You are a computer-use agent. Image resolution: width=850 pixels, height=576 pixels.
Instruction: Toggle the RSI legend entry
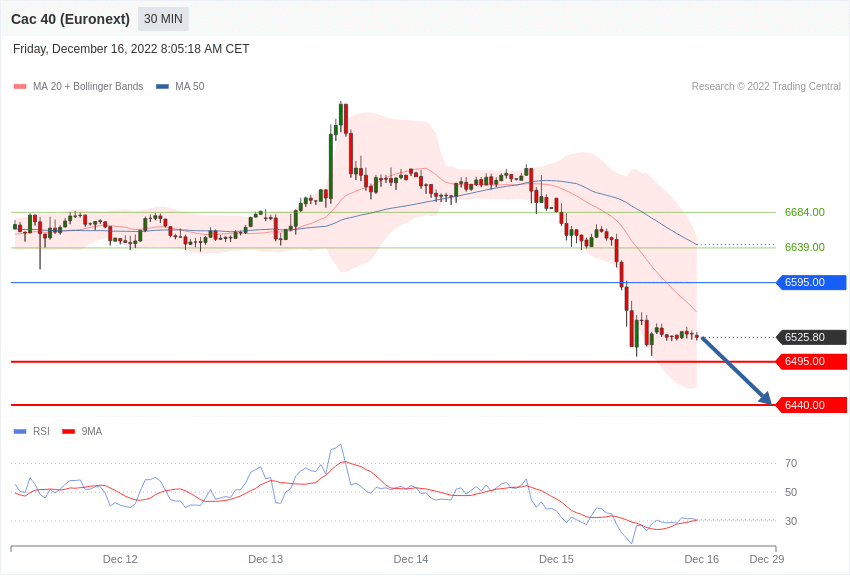[x=32, y=431]
